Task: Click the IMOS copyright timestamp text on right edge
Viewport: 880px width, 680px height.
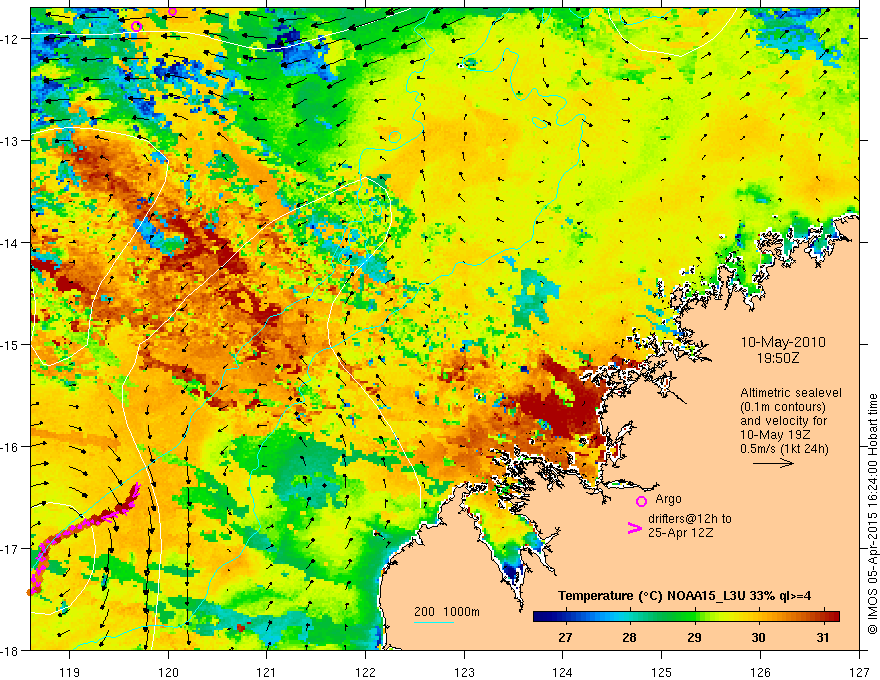Action: point(872,513)
